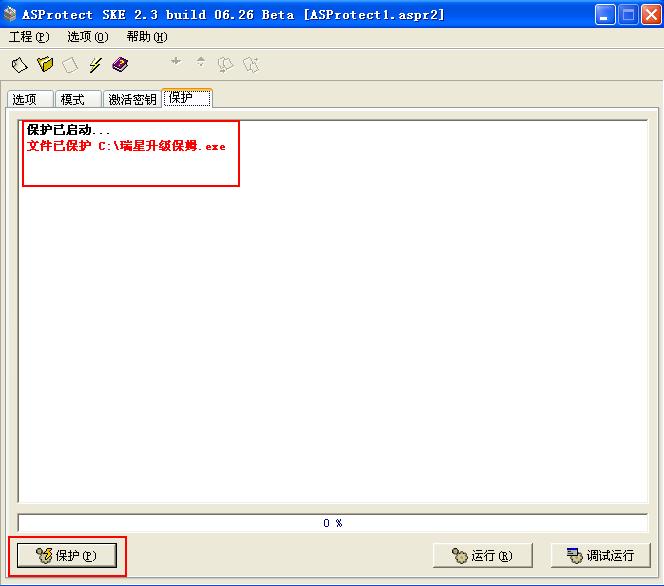The image size is (664, 586).
Task: Click the last greyed page toolbar icon
Action: pos(251,65)
